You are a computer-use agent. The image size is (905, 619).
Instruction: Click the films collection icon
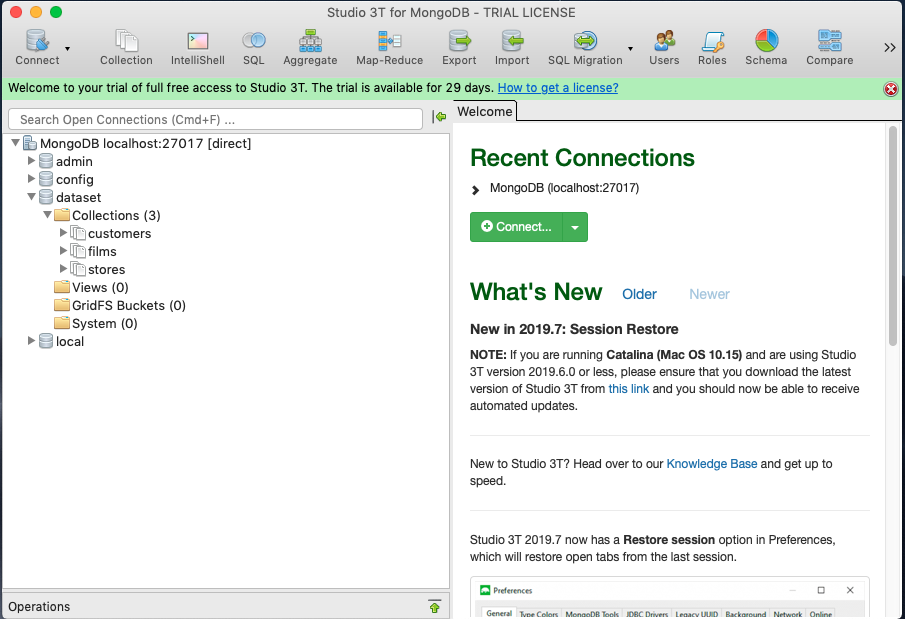[78, 251]
